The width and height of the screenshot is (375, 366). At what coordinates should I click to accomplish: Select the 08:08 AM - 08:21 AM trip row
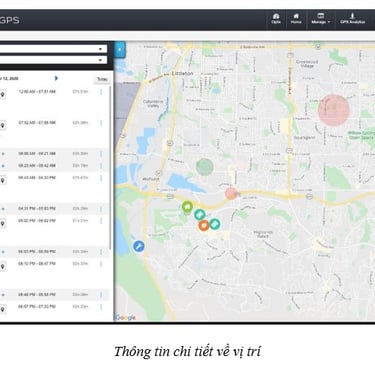pyautogui.click(x=54, y=154)
